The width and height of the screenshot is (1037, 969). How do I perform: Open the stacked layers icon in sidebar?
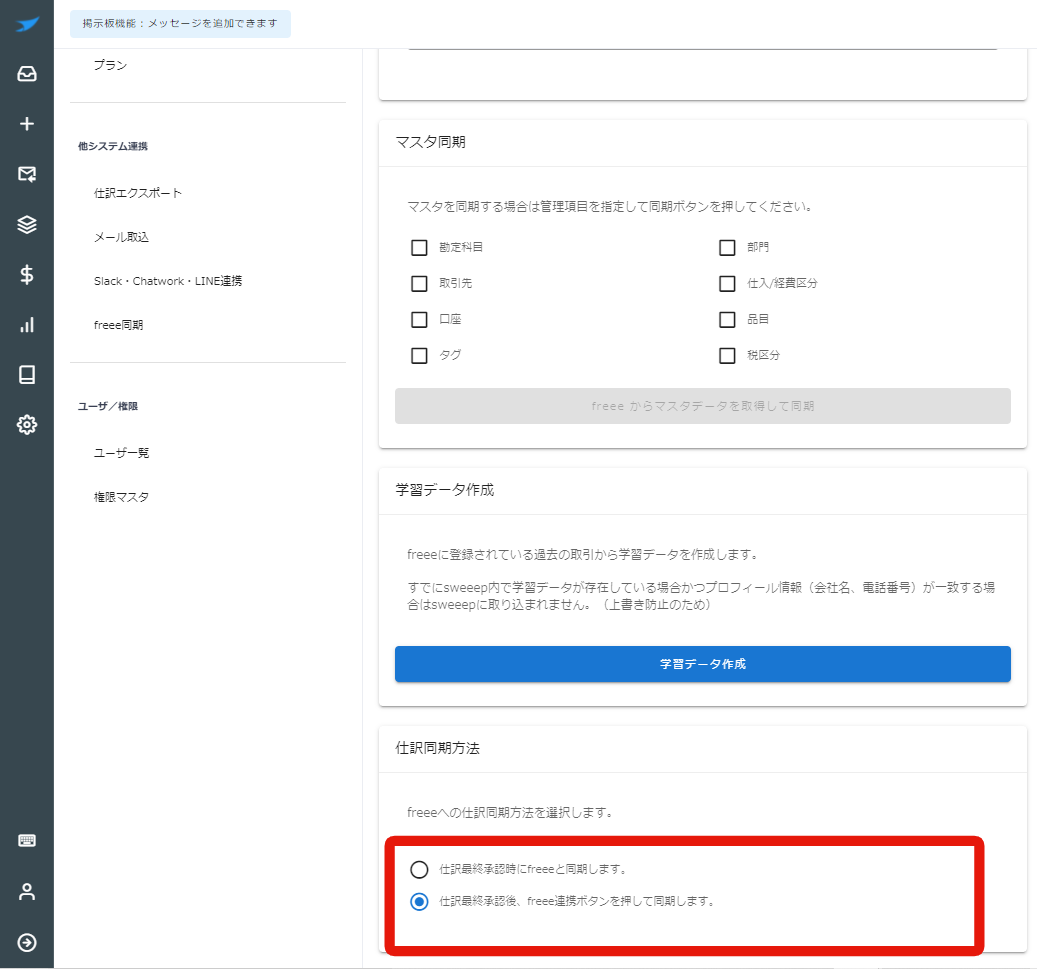pyautogui.click(x=27, y=224)
